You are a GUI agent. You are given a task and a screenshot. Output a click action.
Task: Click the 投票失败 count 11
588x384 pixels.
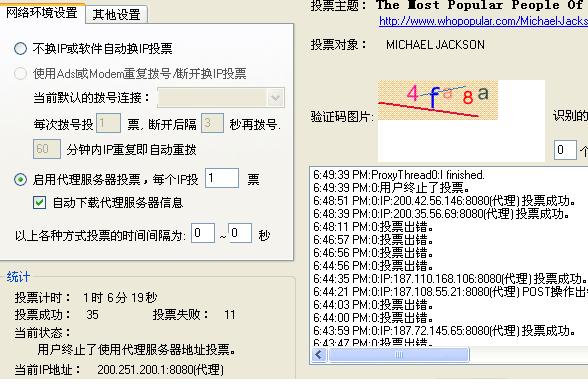coord(230,314)
